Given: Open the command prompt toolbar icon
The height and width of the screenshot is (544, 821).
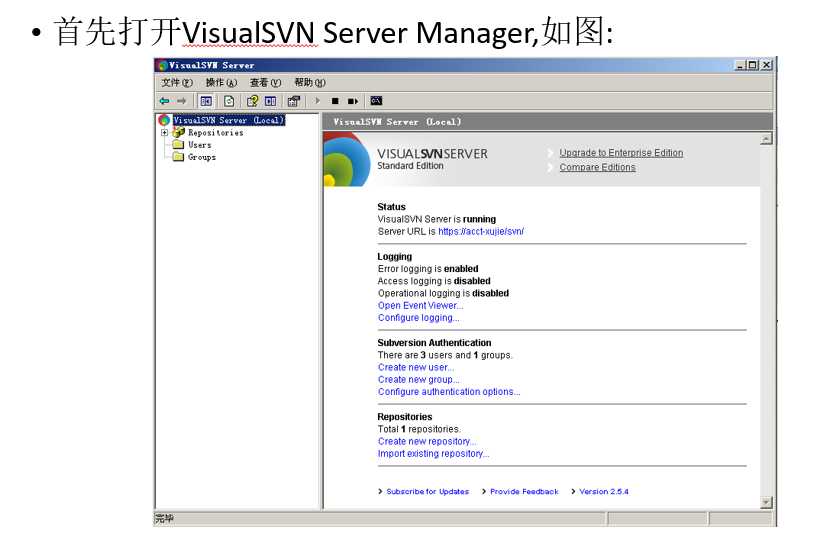Looking at the screenshot, I should (x=376, y=101).
